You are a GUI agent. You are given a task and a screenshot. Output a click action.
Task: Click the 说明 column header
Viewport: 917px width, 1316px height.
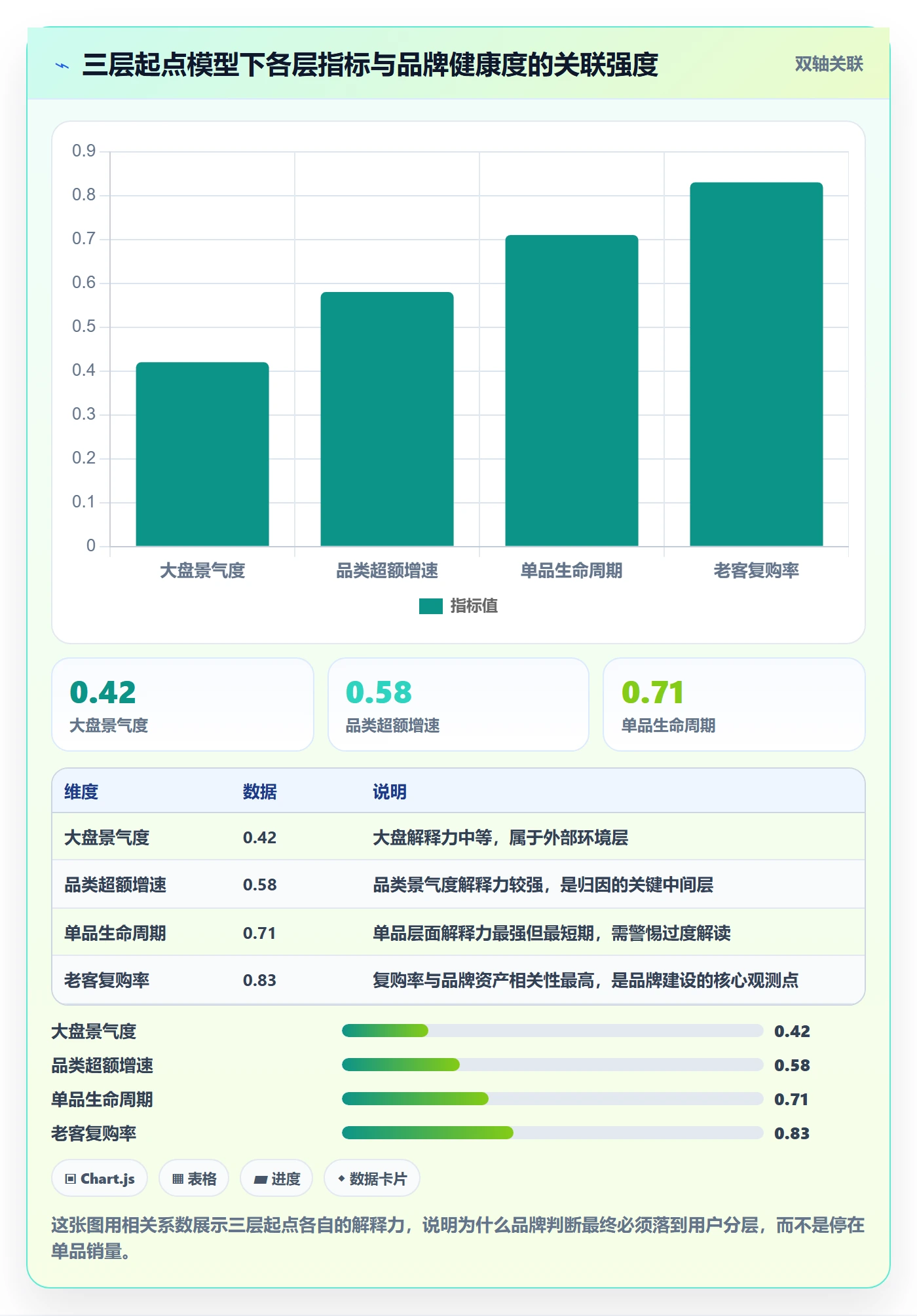[x=390, y=792]
